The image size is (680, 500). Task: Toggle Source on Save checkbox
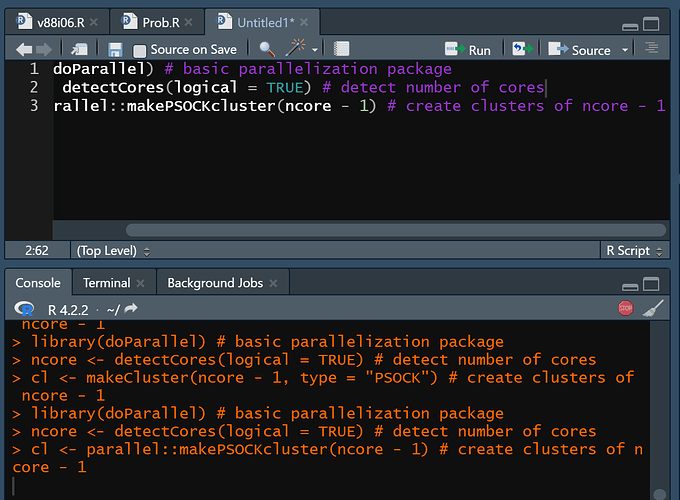[x=140, y=51]
